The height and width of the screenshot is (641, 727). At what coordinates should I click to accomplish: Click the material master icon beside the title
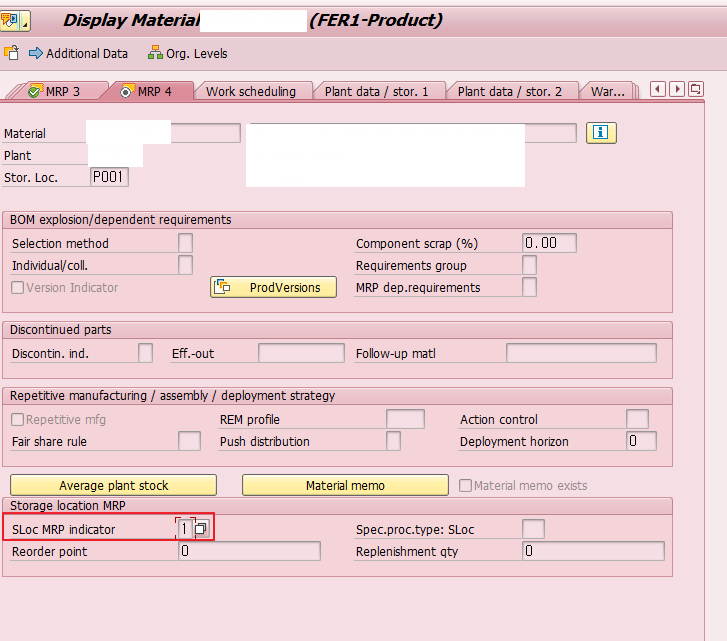15,21
